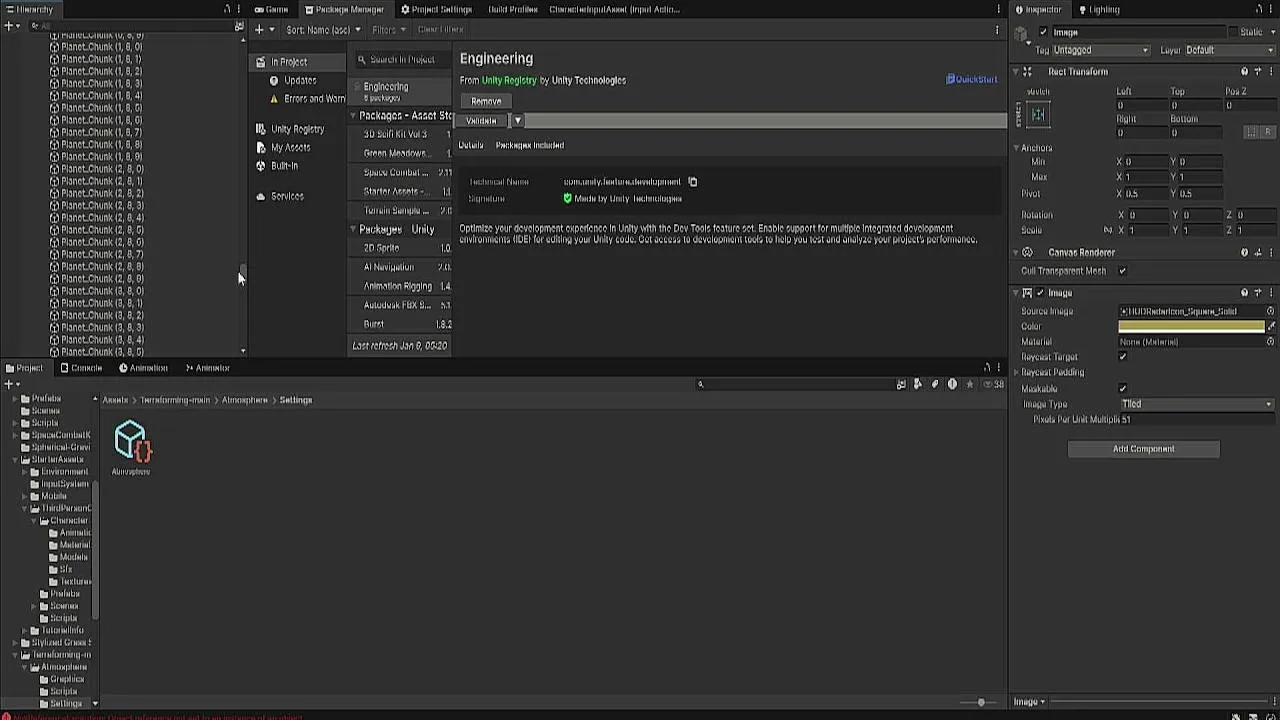Image resolution: width=1280 pixels, height=720 pixels.
Task: Collapse the Canvas Renderer component
Action: pyautogui.click(x=1015, y=253)
